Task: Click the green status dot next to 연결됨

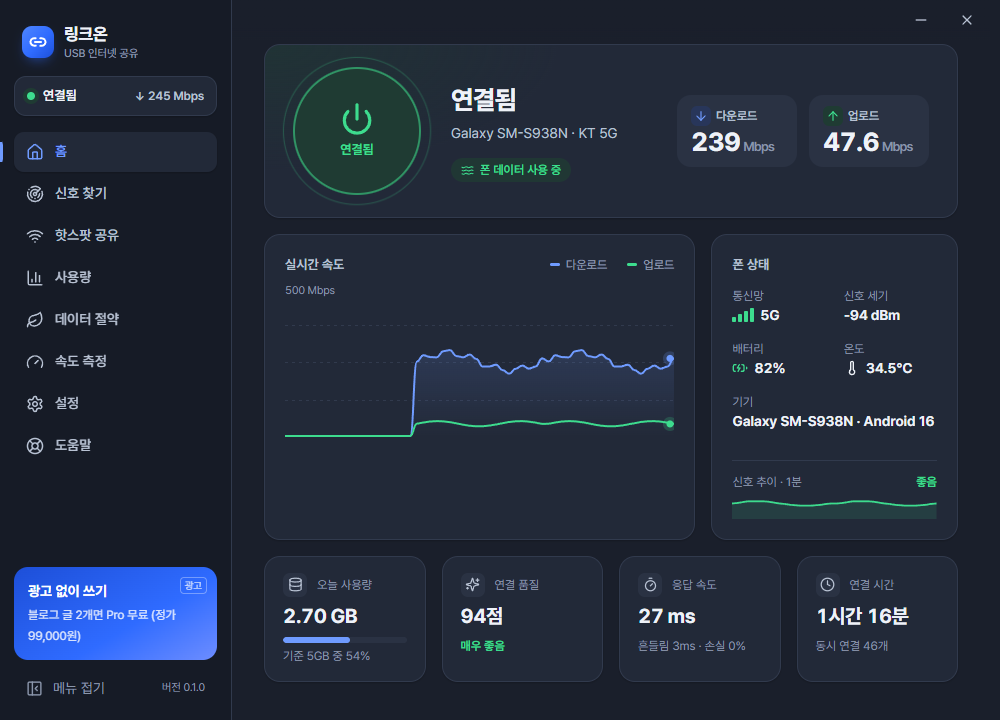Action: tap(31, 96)
